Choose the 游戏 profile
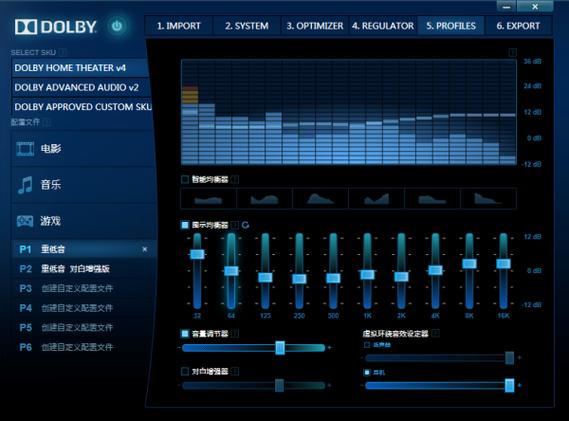The image size is (569, 421). tap(83, 221)
